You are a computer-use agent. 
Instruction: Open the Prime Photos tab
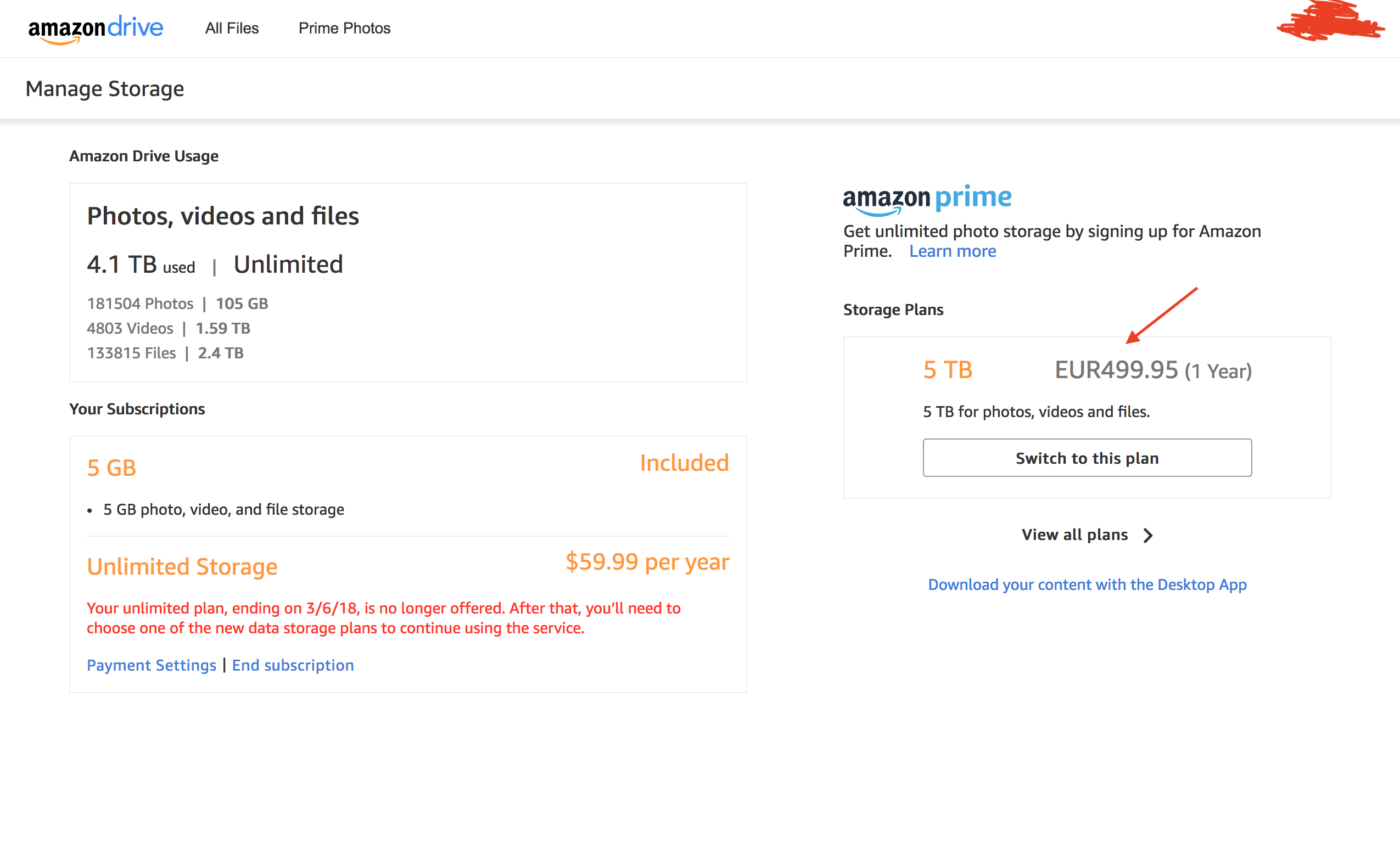(344, 29)
